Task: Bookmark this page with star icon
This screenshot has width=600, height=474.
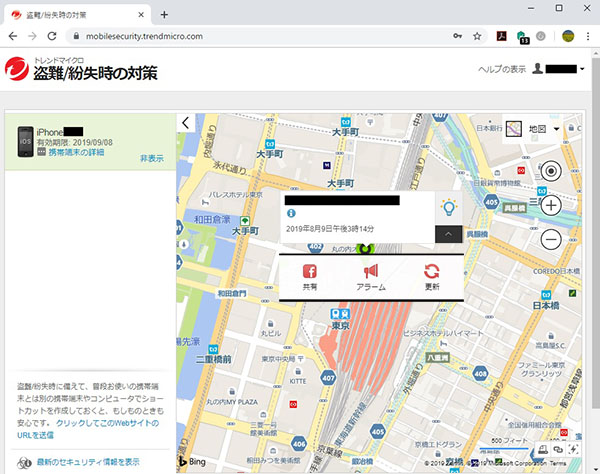Action: (477, 36)
